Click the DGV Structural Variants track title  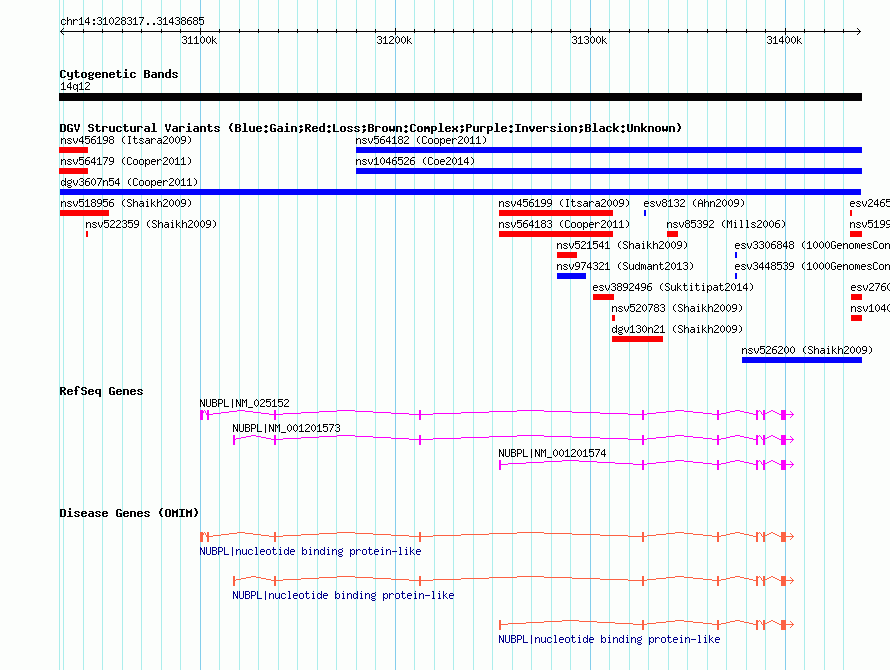[371, 128]
